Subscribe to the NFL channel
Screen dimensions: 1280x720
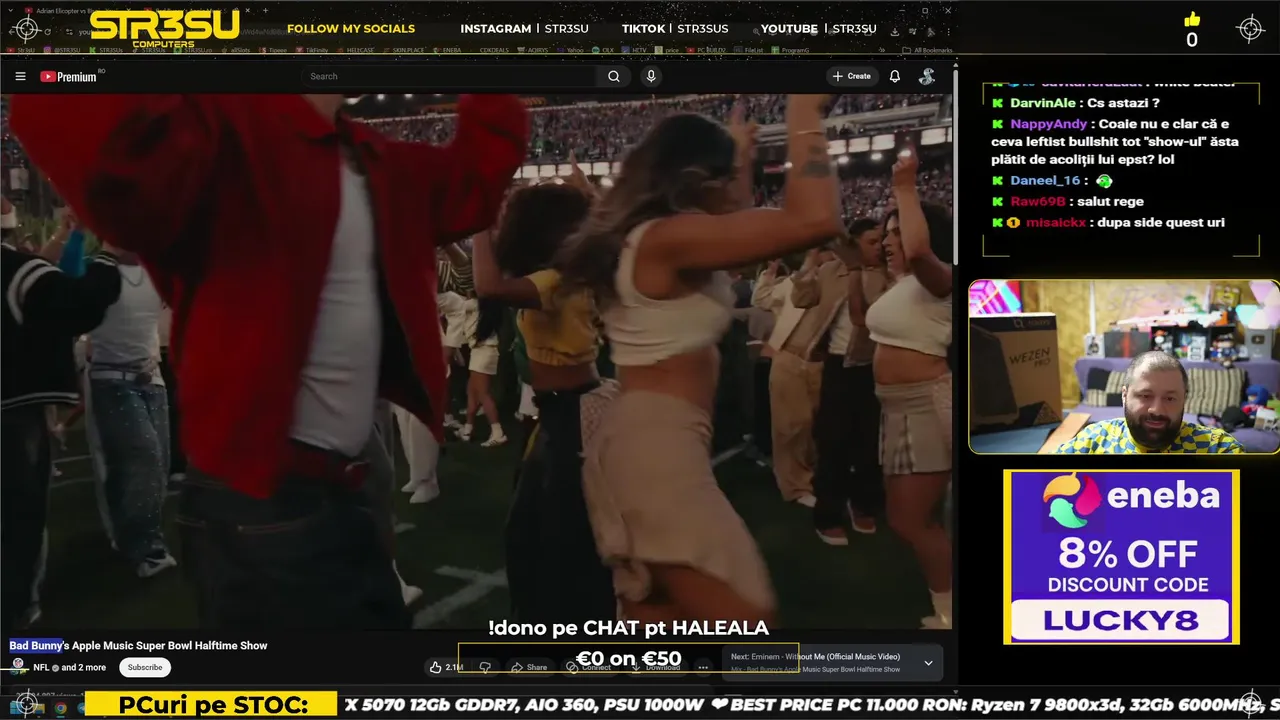point(145,667)
